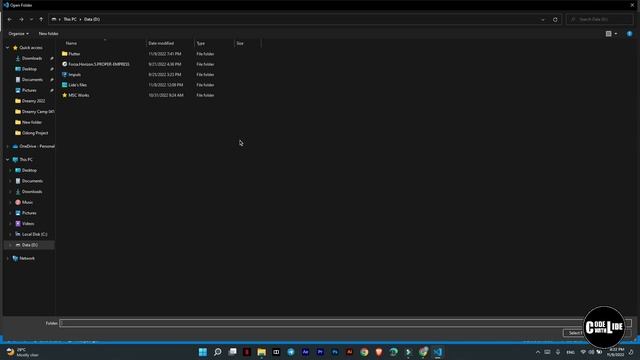Open taskbar Search

click(218, 352)
